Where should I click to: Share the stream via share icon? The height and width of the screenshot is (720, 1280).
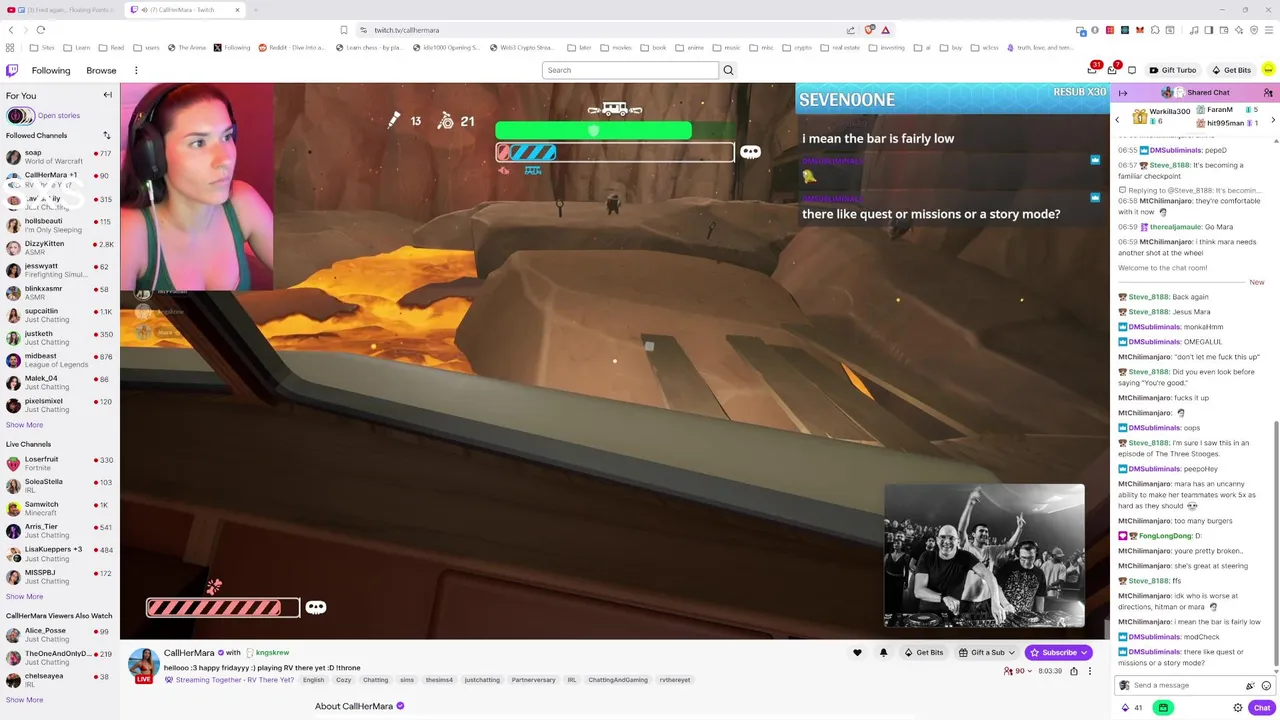tap(1074, 671)
